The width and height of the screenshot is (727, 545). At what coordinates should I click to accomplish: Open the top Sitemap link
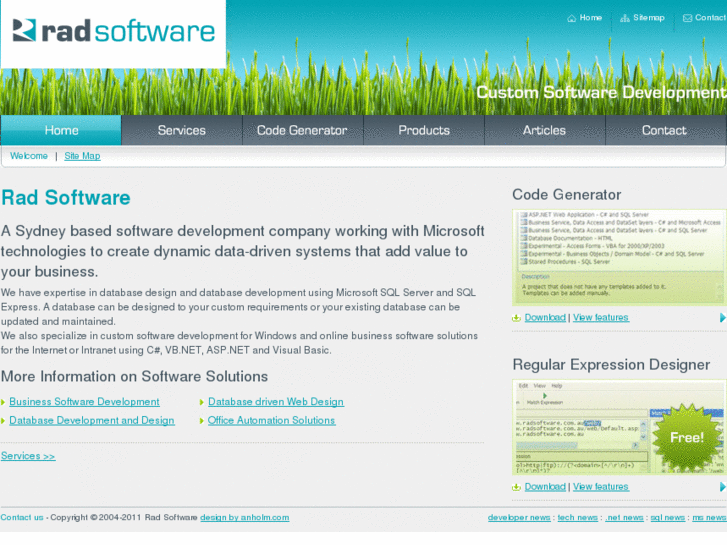(x=649, y=18)
